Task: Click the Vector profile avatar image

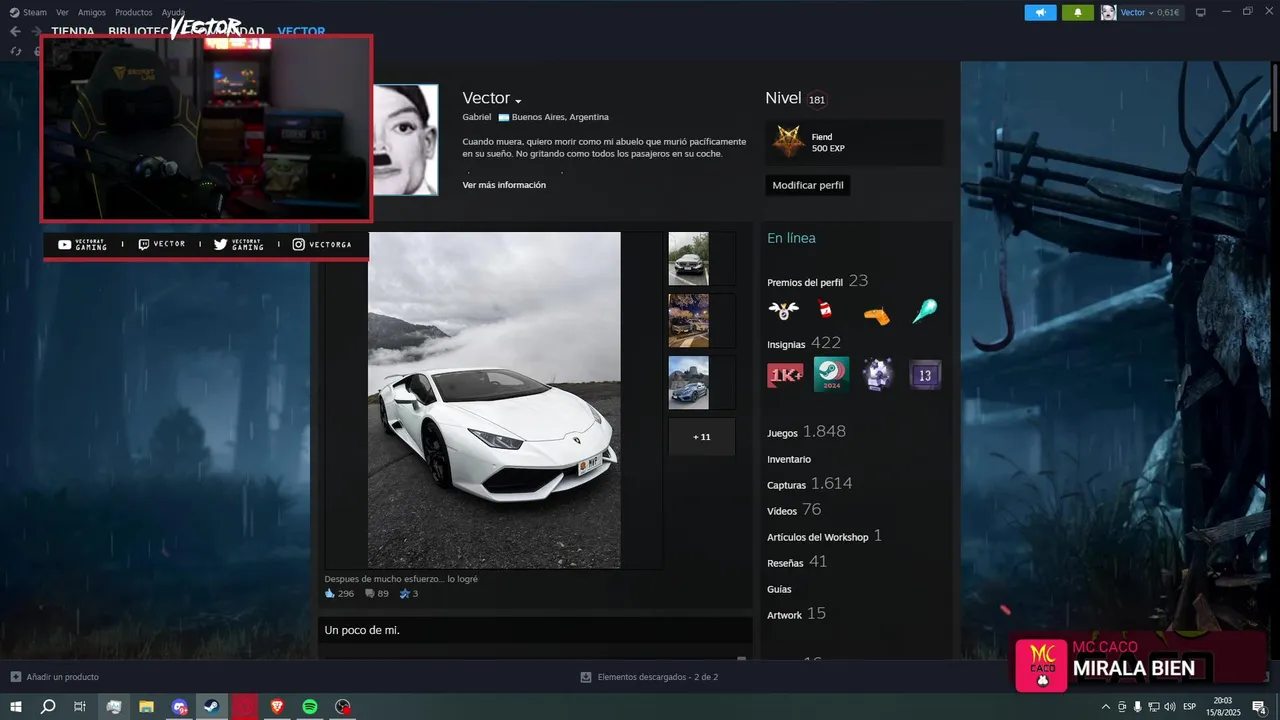Action: [405, 140]
